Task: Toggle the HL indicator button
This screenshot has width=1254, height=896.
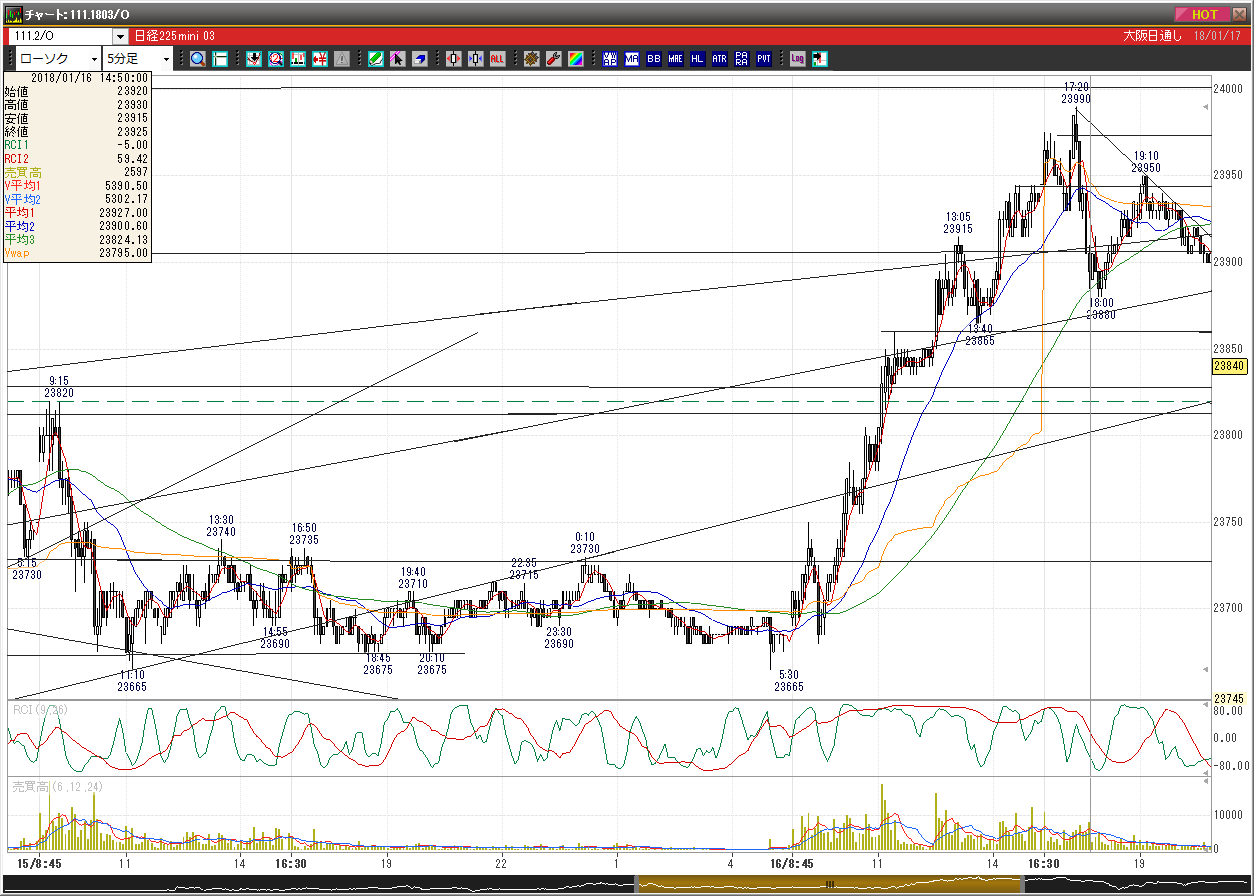Action: click(697, 58)
